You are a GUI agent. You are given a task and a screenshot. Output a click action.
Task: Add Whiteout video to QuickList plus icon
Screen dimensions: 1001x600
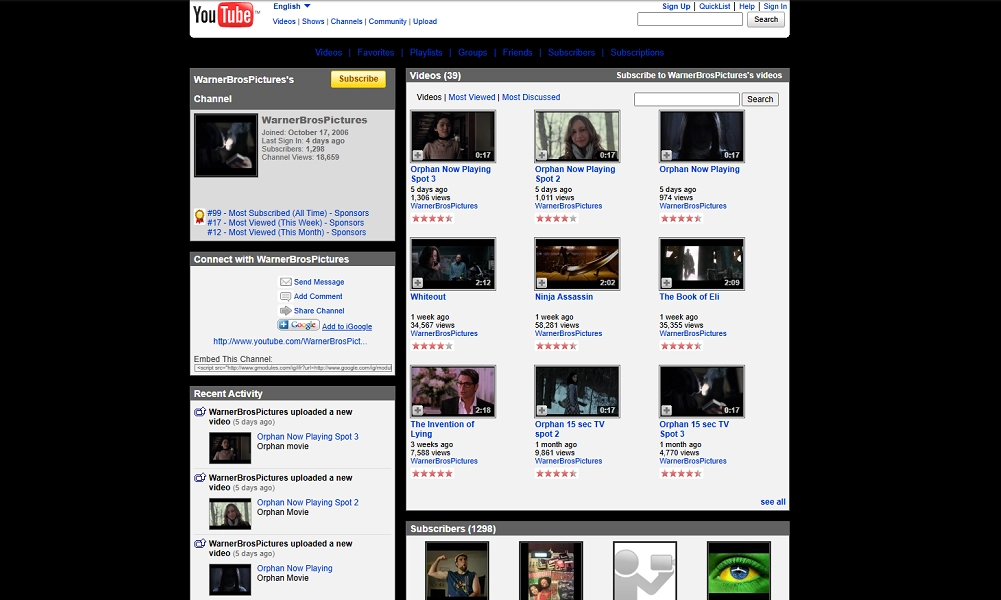coord(417,283)
